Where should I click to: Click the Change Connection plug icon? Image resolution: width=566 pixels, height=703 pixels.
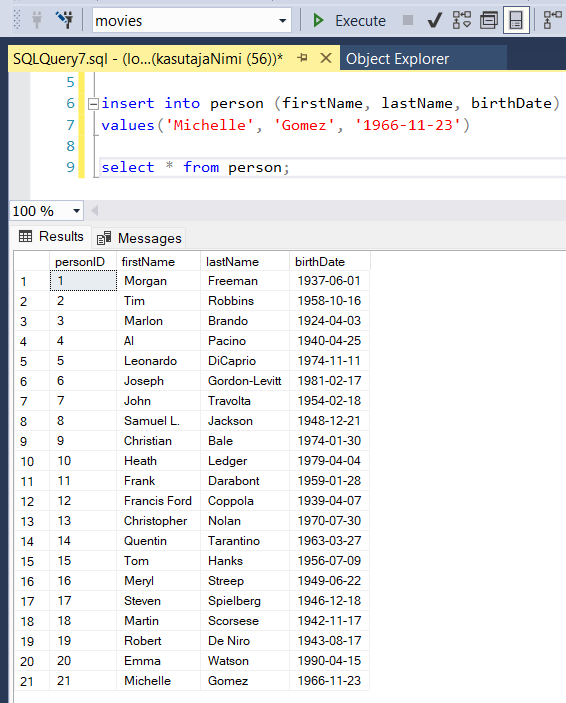point(65,20)
